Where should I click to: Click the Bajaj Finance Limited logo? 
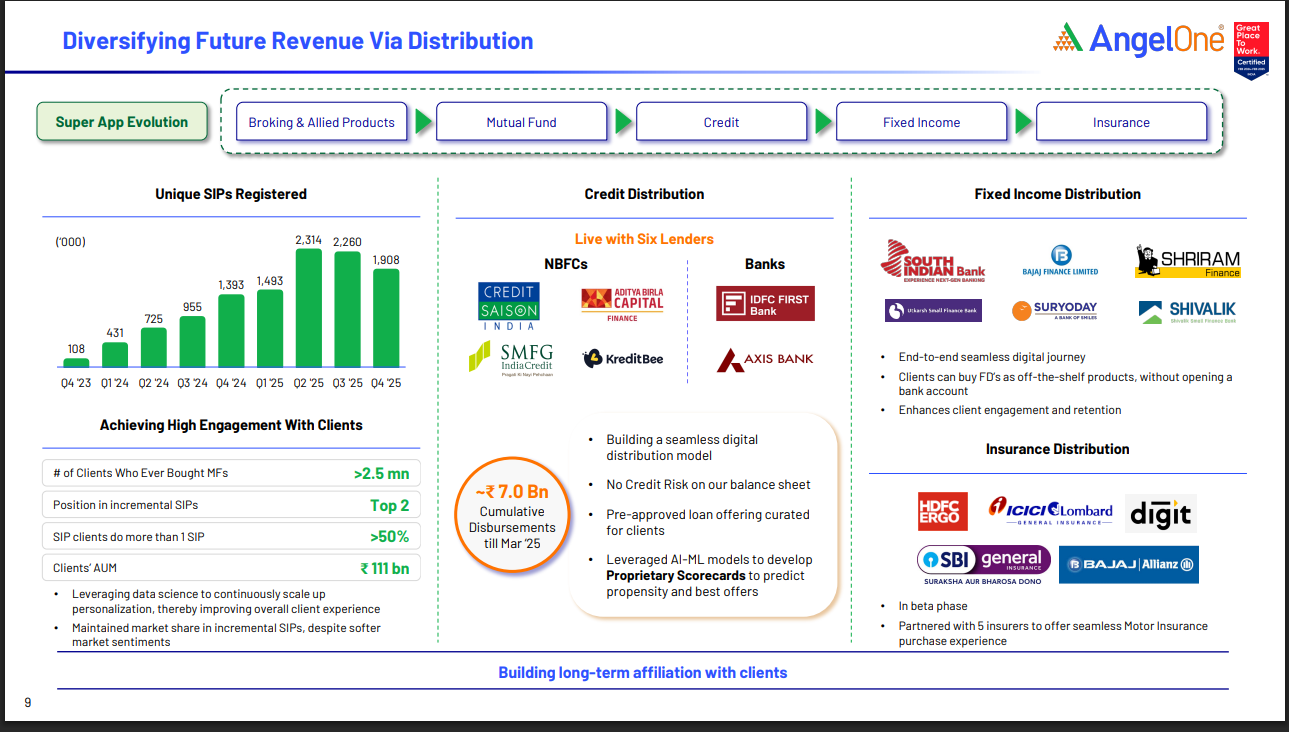(1060, 260)
